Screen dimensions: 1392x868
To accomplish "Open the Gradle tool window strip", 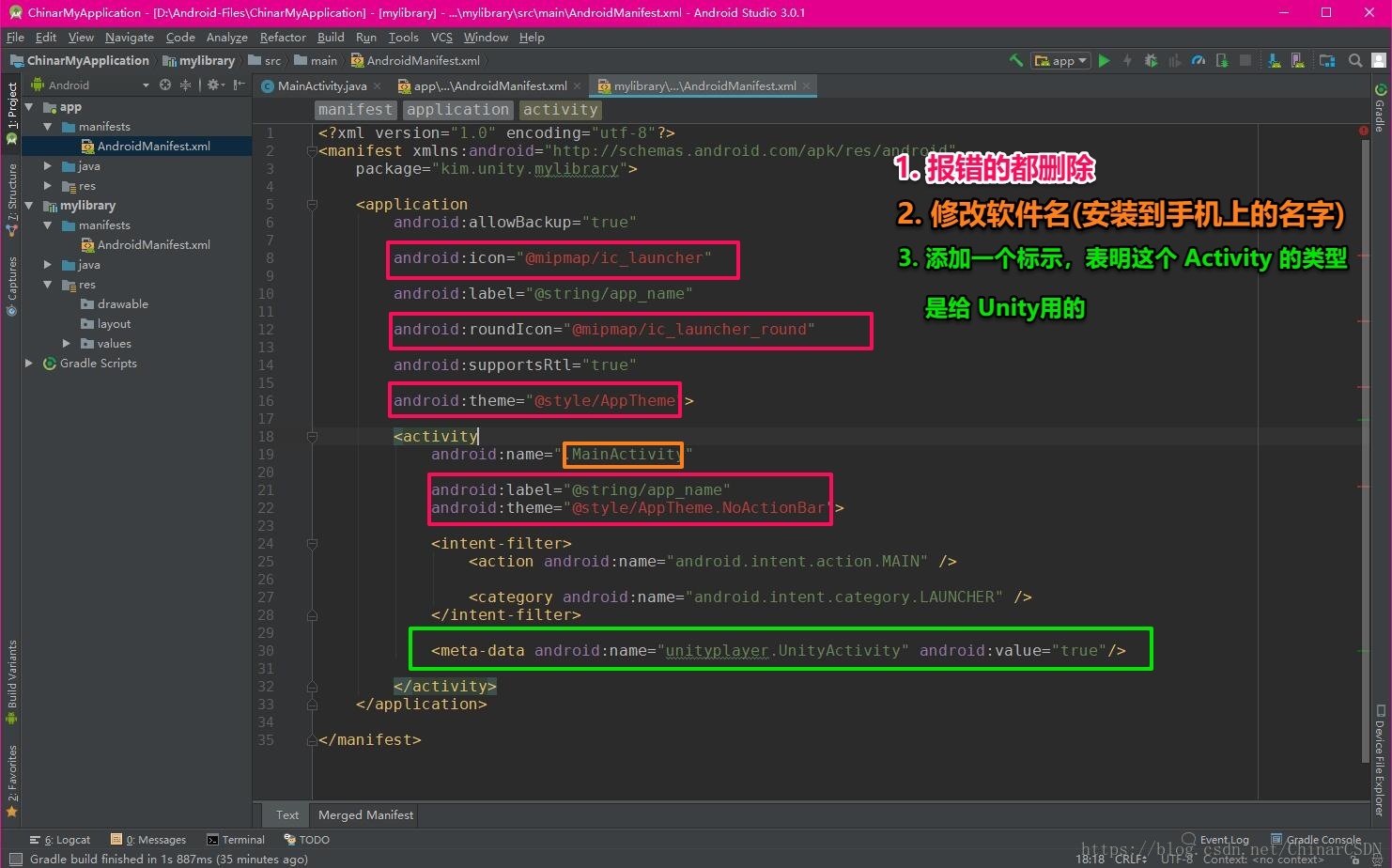I will pyautogui.click(x=1380, y=108).
